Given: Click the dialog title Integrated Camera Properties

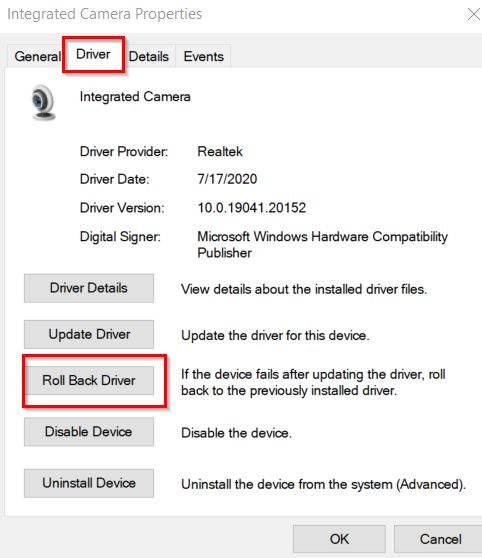Looking at the screenshot, I should 105,14.
